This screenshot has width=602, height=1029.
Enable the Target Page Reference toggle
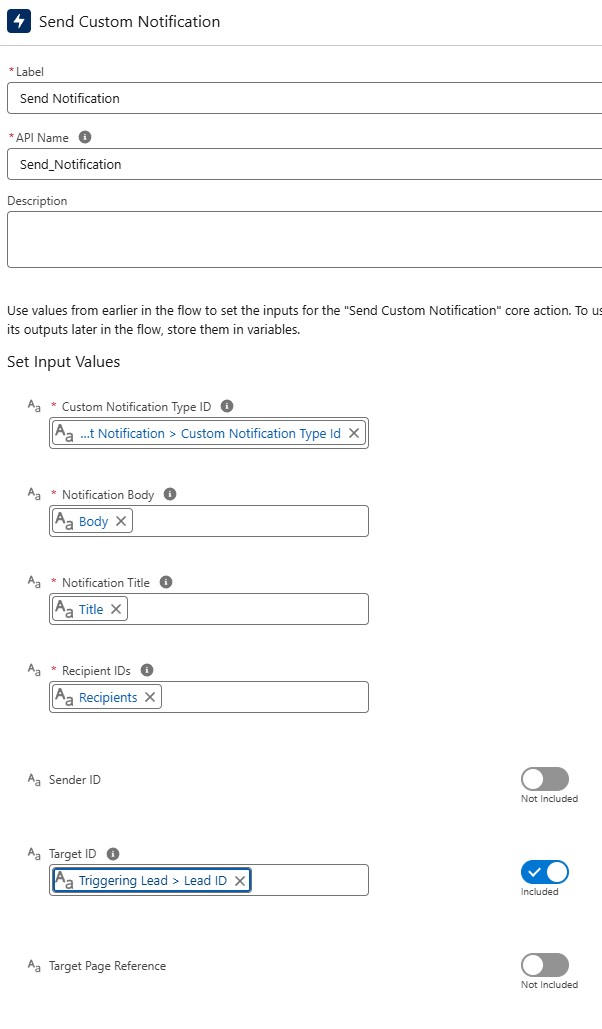coord(544,965)
